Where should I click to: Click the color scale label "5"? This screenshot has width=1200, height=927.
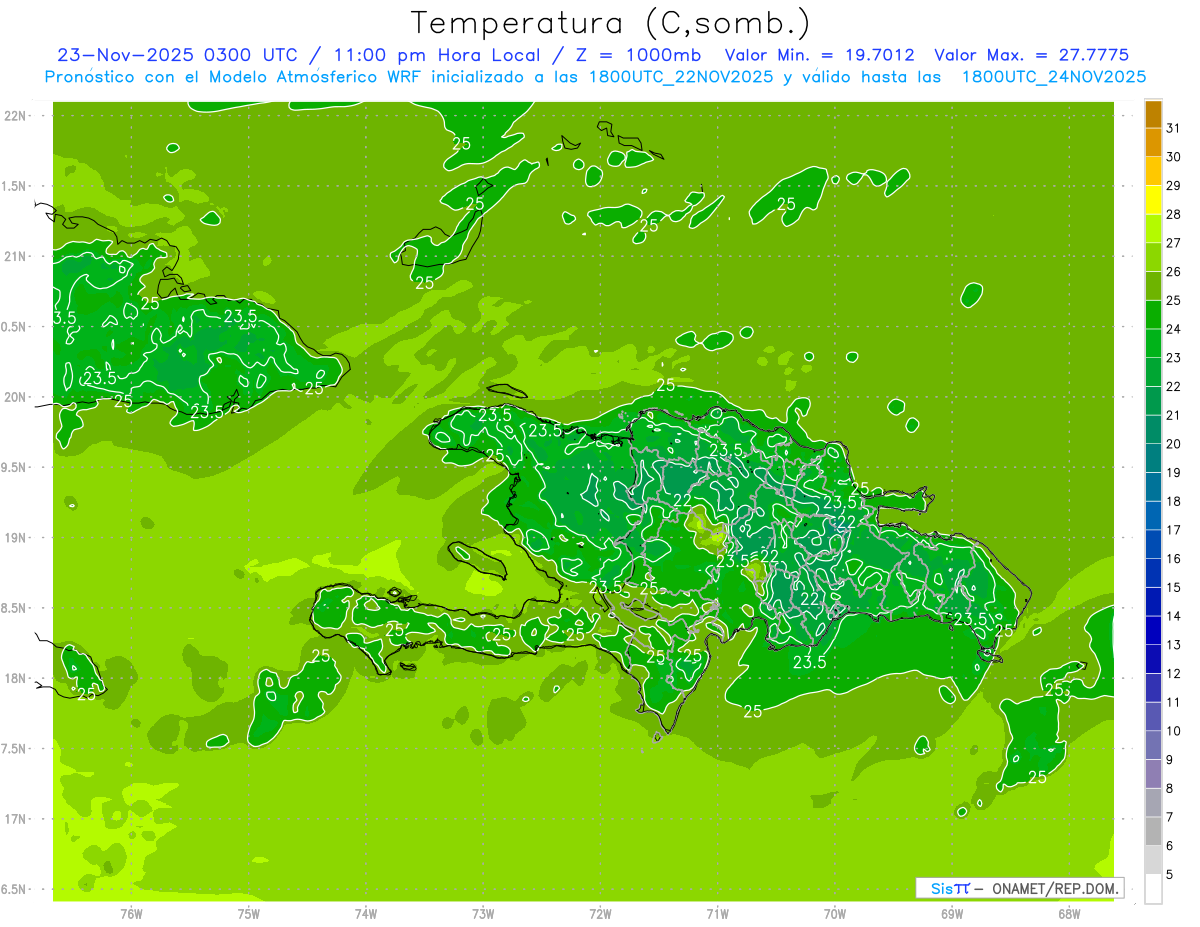pos(1169,875)
